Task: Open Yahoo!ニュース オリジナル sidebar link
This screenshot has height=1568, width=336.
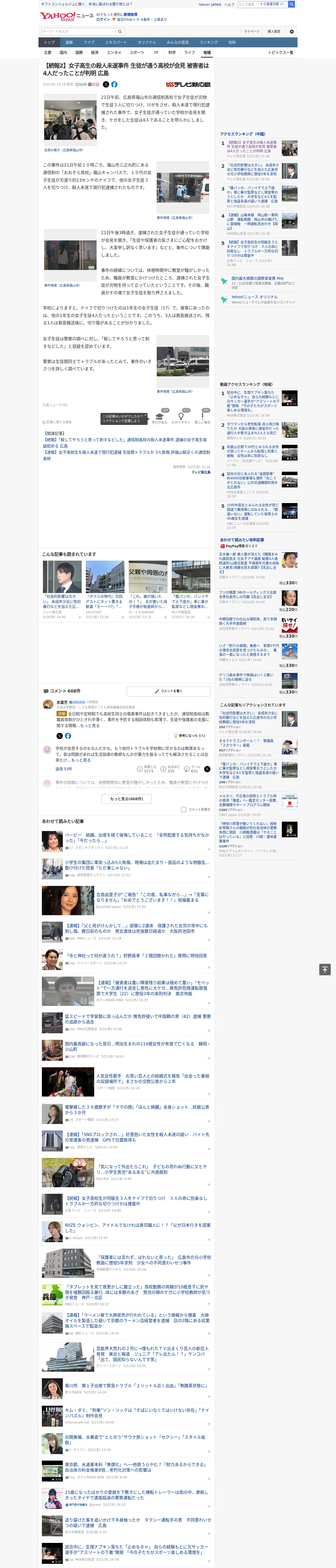Action: point(254,297)
